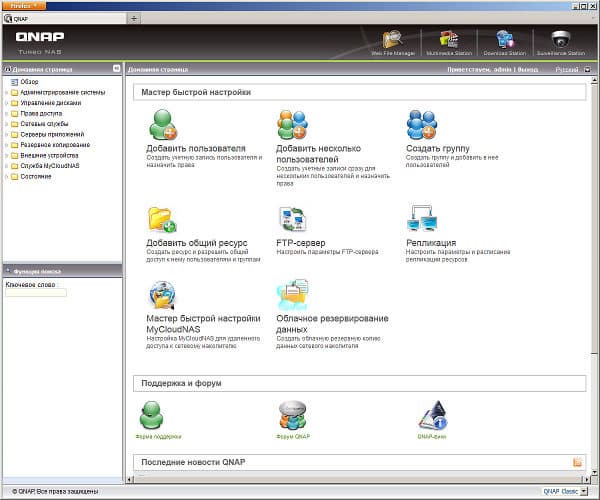Screen dimensions: 600x500
Task: Open the Русский language dropdown
Action: click(x=587, y=70)
